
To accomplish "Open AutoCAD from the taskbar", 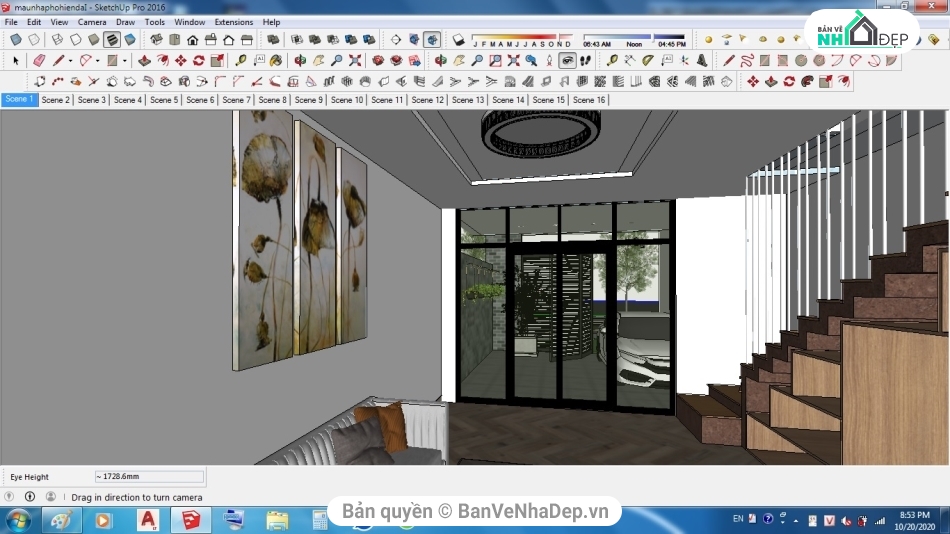I will (148, 521).
